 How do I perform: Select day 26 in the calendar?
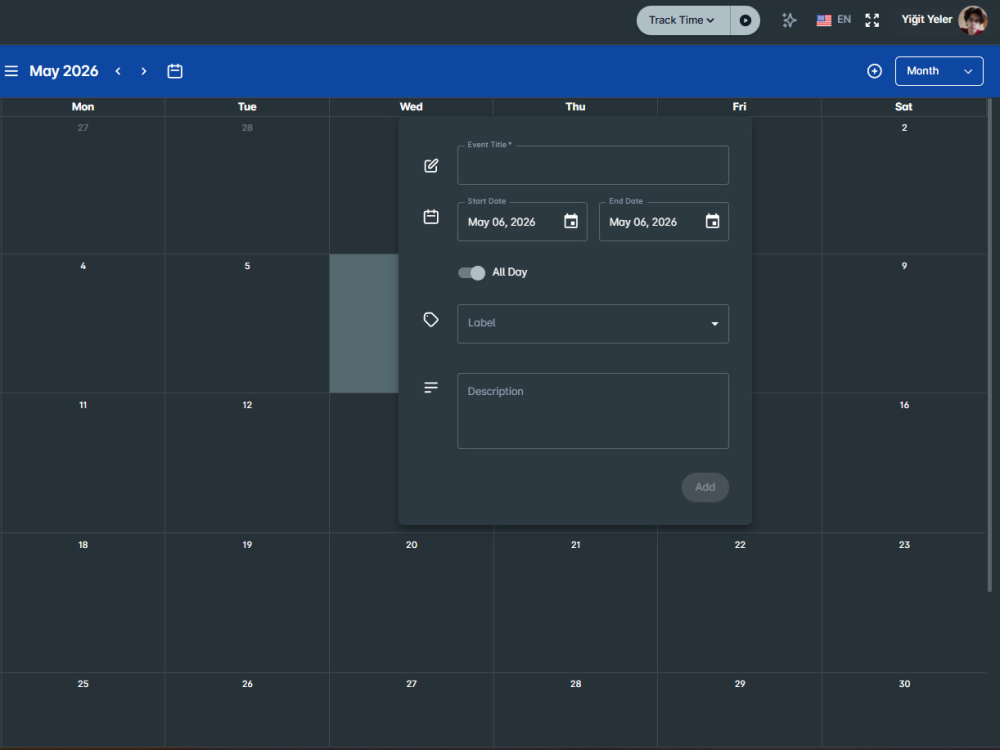247,684
